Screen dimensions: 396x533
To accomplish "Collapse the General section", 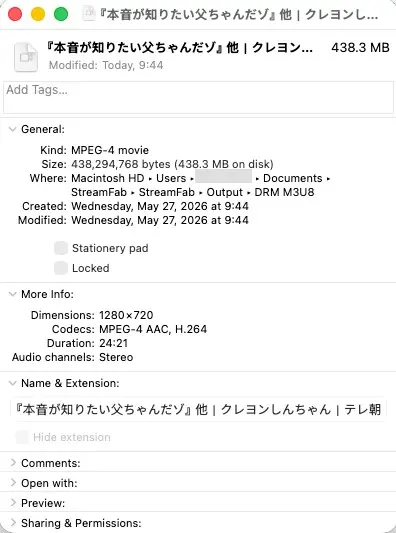I will pos(13,129).
